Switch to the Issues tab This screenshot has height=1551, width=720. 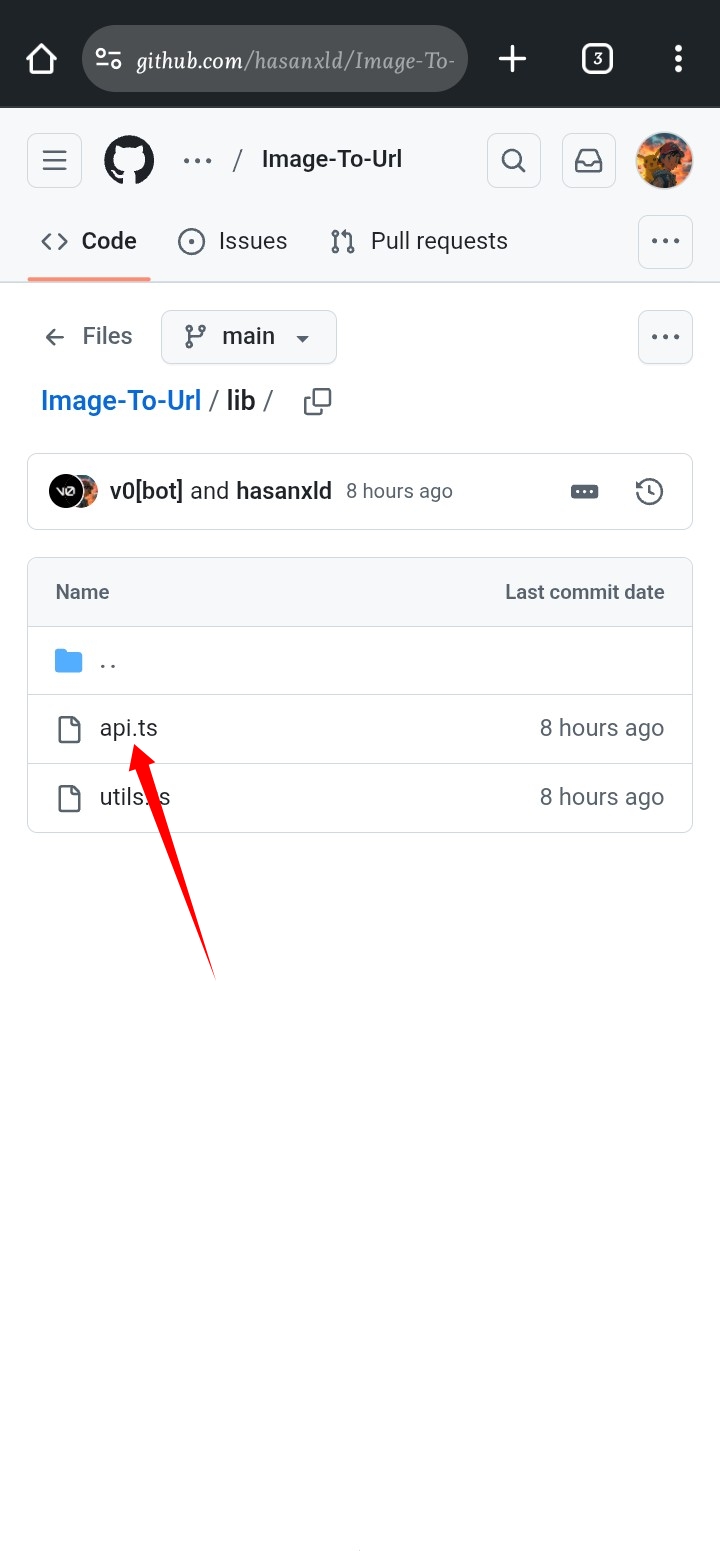pyautogui.click(x=232, y=241)
